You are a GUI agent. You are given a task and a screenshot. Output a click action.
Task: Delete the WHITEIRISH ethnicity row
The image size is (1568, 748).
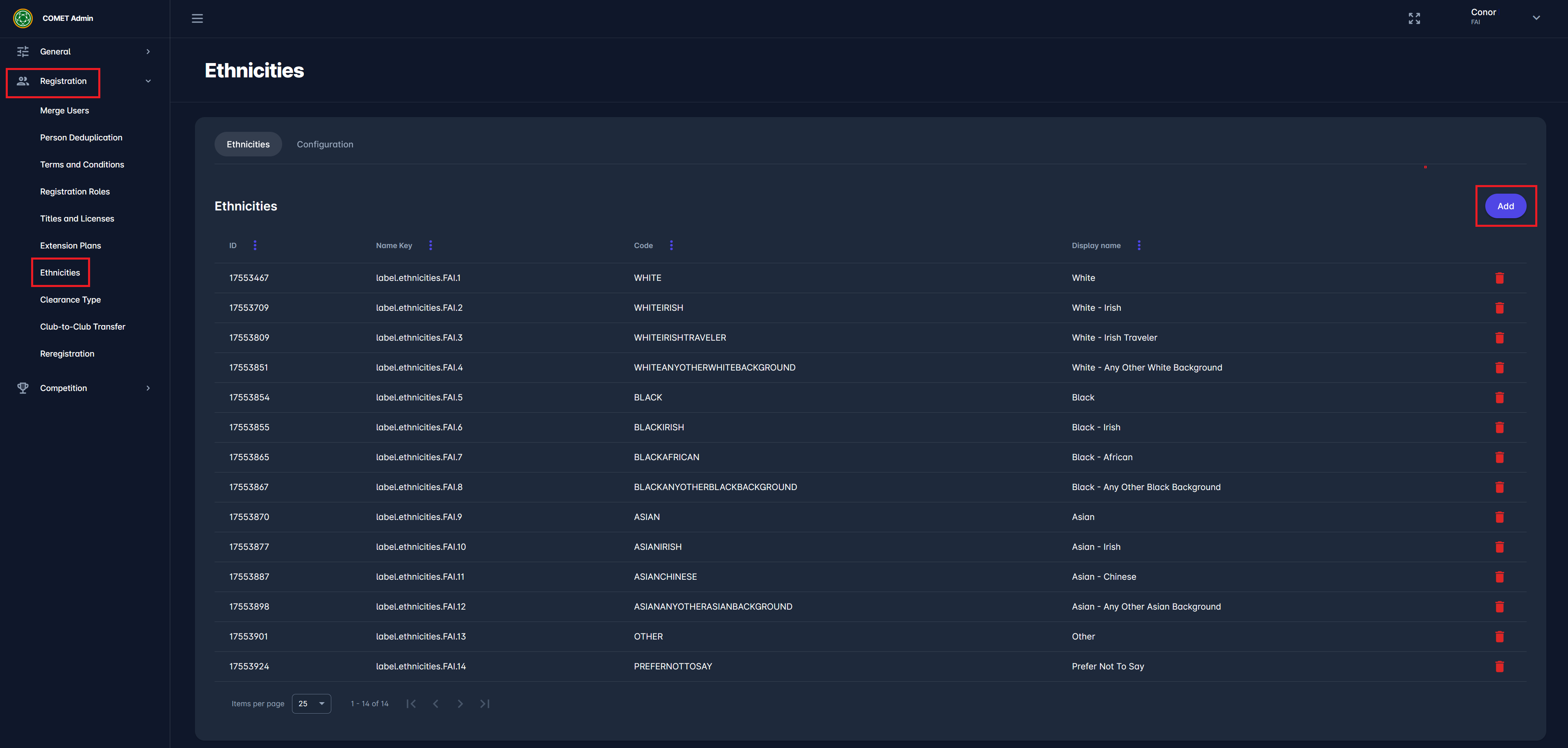click(1499, 308)
